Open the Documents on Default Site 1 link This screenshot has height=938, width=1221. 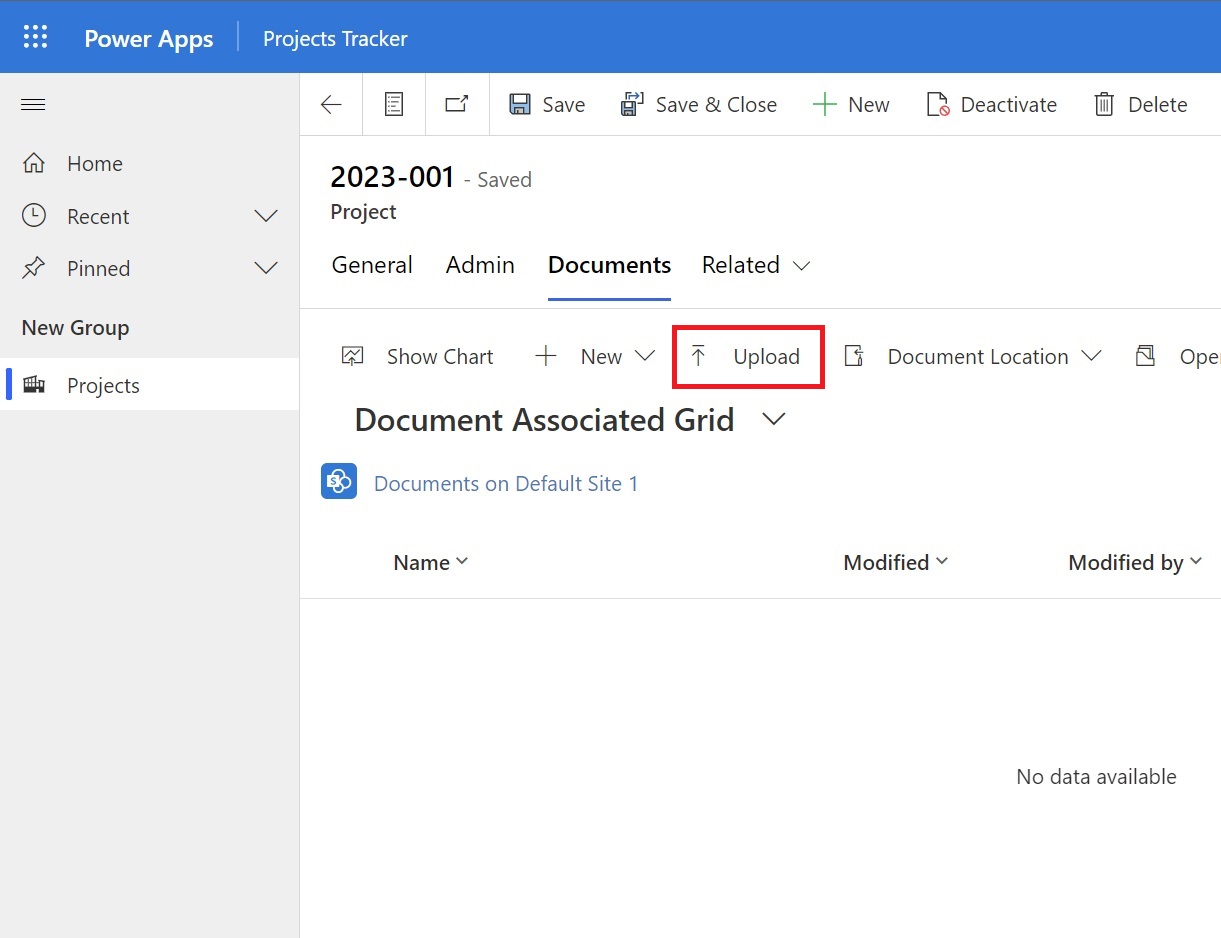pyautogui.click(x=505, y=483)
